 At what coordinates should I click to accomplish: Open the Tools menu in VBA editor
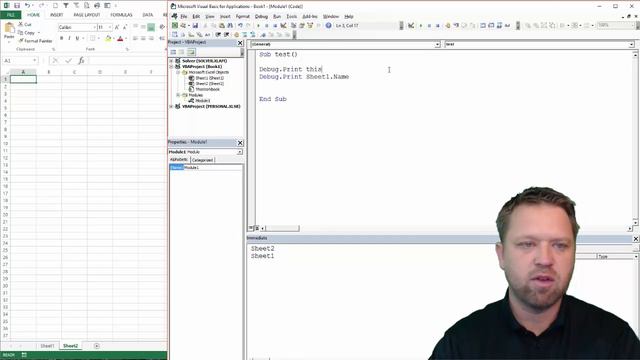coord(291,16)
